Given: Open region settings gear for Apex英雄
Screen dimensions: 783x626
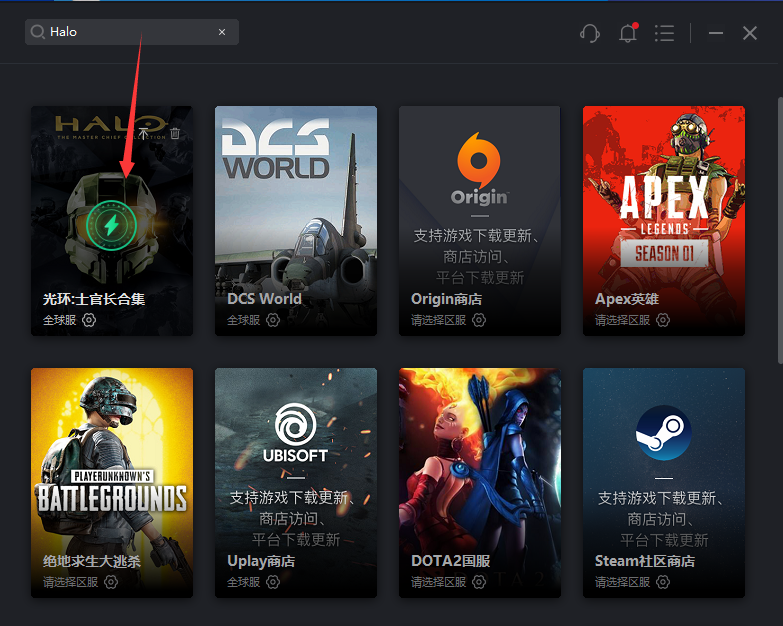Looking at the screenshot, I should pos(663,320).
